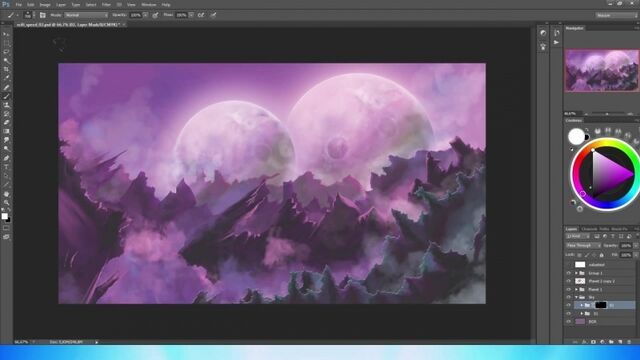The width and height of the screenshot is (640, 360).
Task: Open the tool preset picker arrow
Action: [17, 15]
